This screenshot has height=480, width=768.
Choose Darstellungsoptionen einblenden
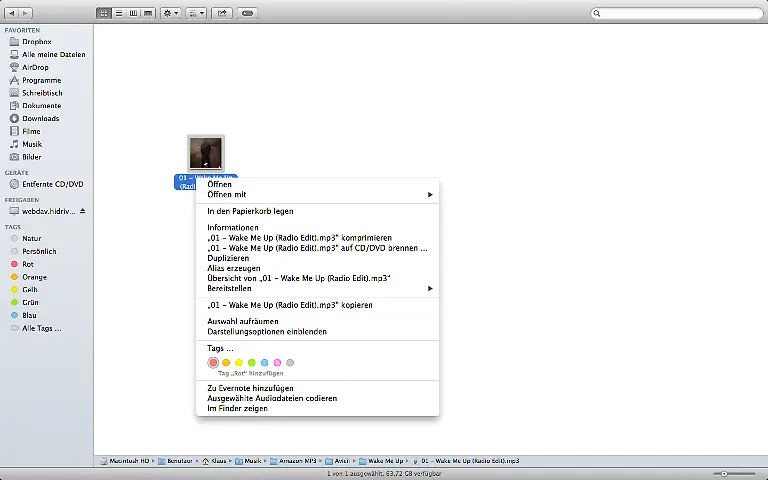(317, 332)
